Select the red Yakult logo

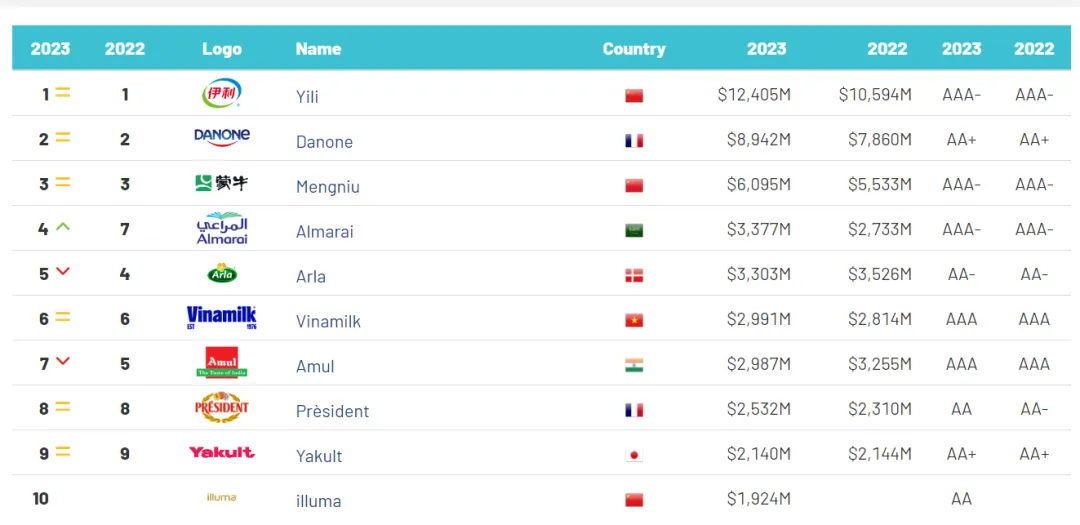[x=221, y=452]
